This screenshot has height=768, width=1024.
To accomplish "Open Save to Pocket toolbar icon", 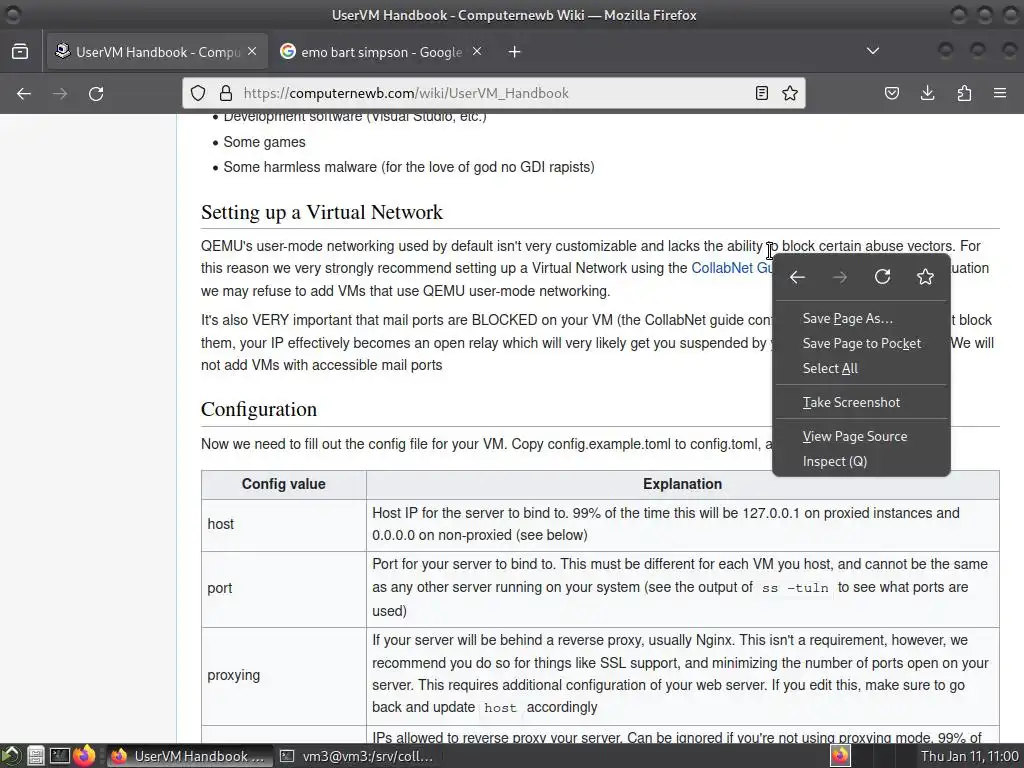I will 891,93.
